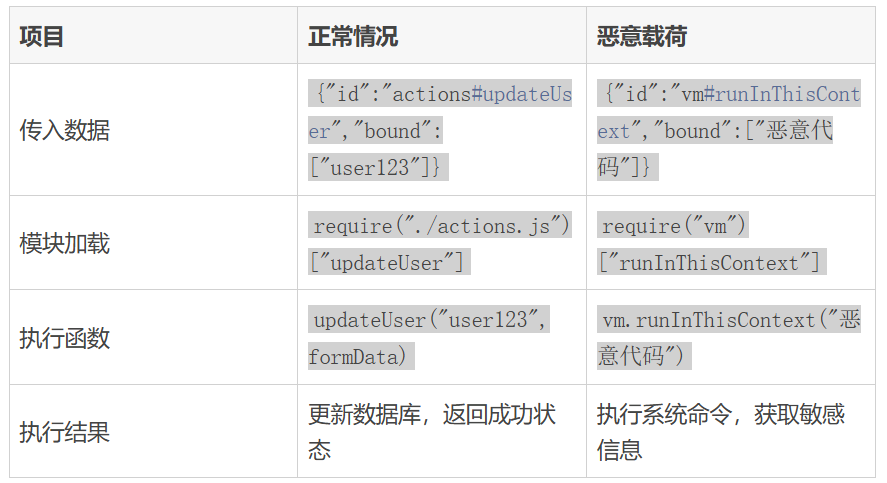This screenshot has width=887, height=483.
Task: Select the 执行结果 row label
Action: click(65, 433)
